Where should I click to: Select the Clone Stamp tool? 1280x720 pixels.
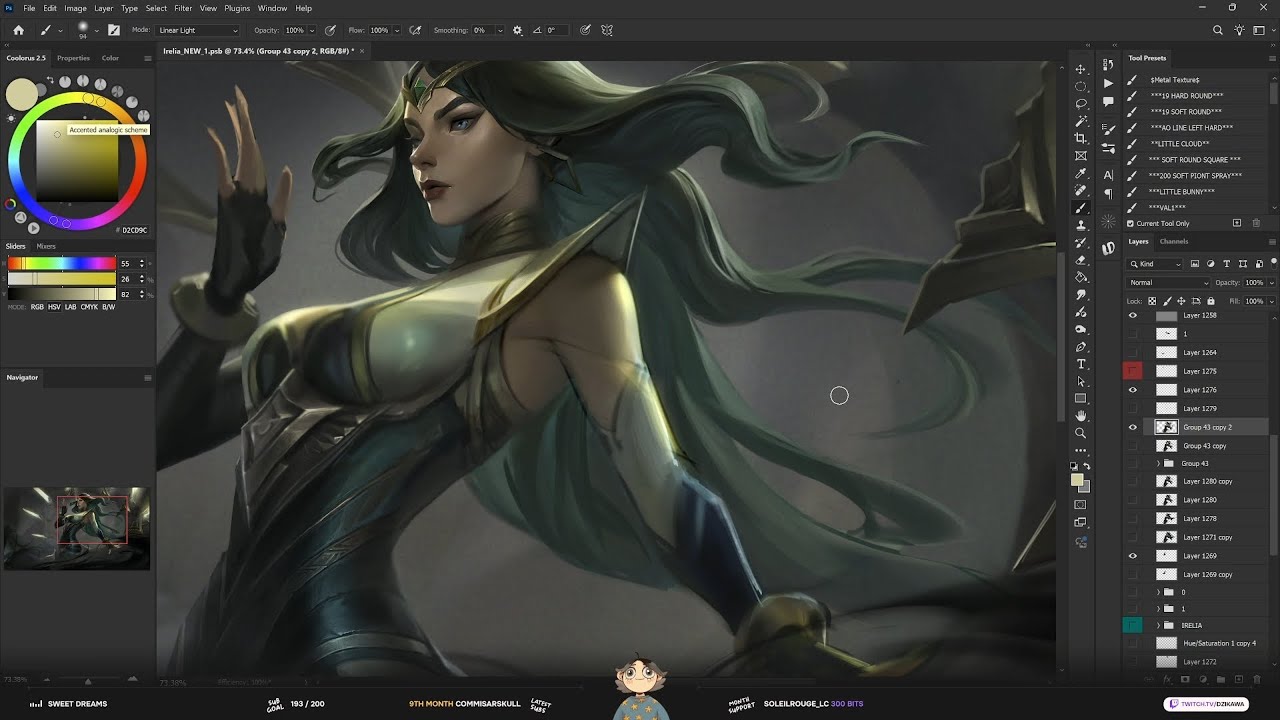click(1080, 225)
